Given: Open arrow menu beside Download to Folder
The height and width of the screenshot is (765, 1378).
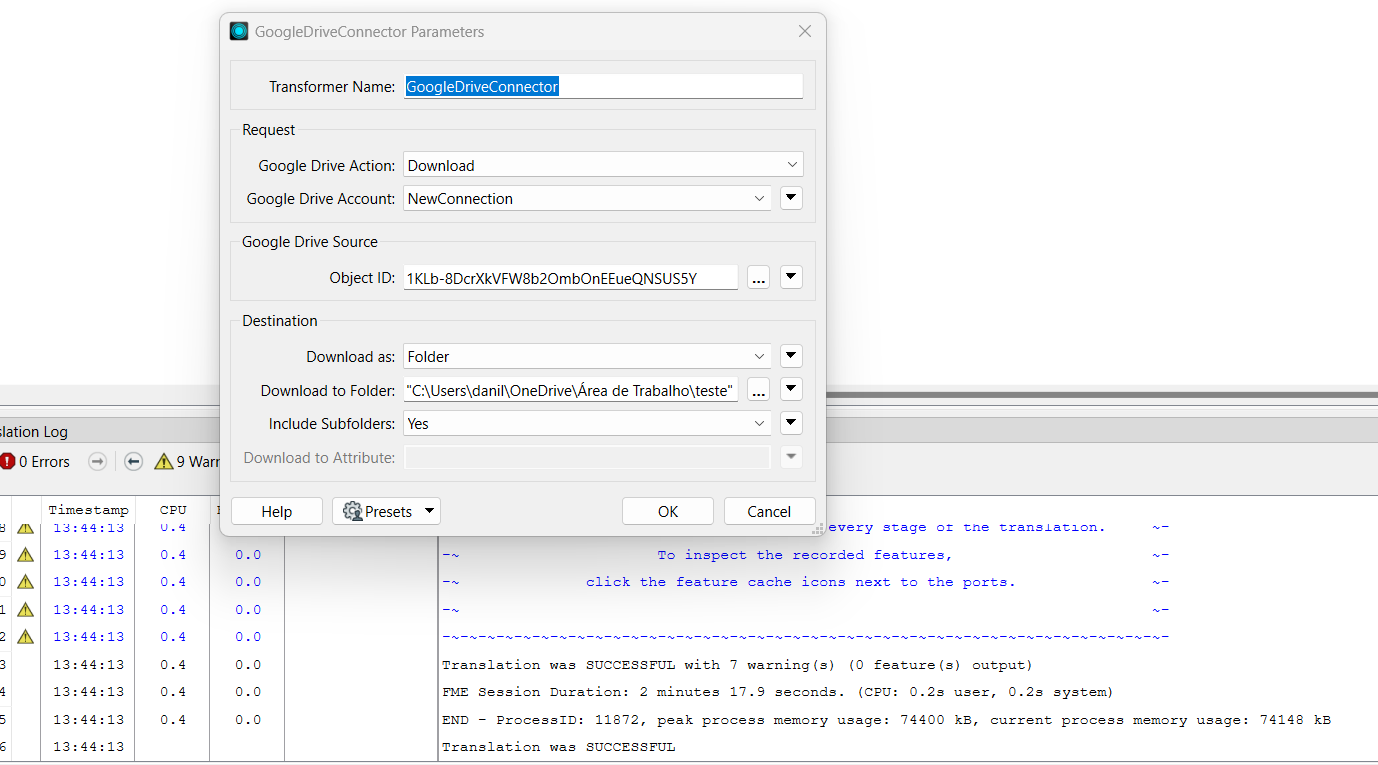Looking at the screenshot, I should click(x=791, y=390).
